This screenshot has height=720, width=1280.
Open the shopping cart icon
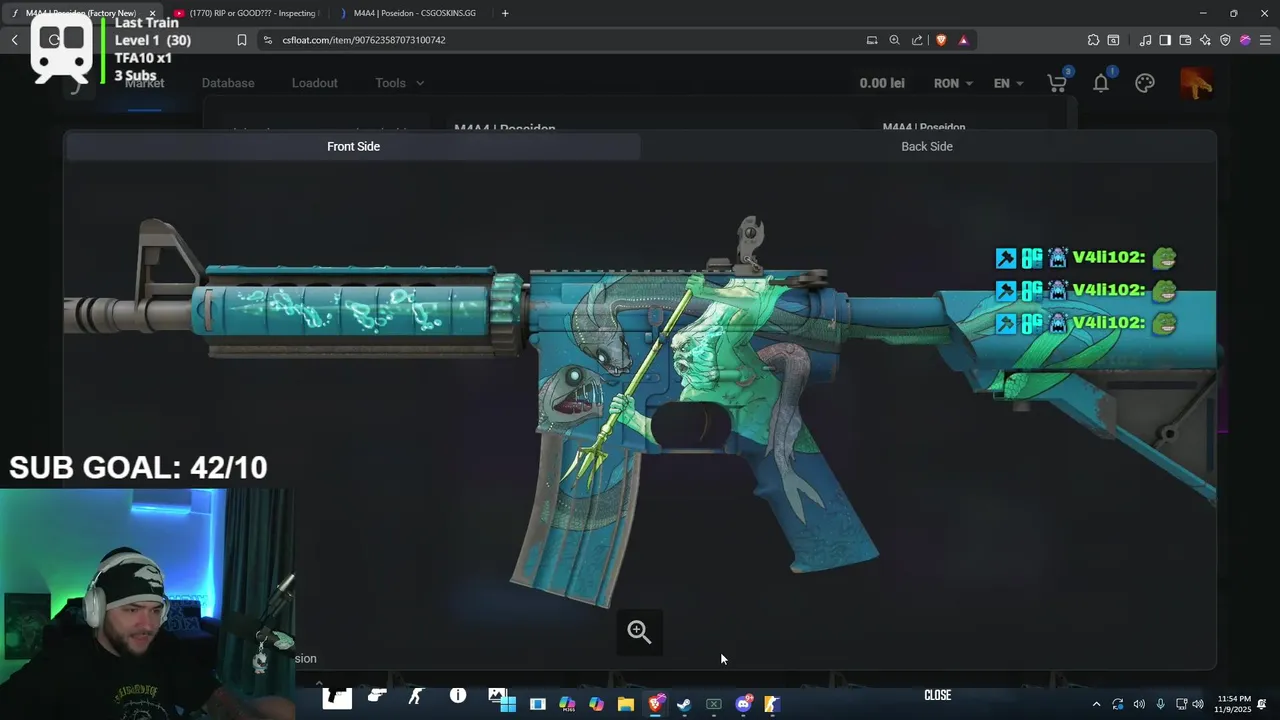point(1057,83)
